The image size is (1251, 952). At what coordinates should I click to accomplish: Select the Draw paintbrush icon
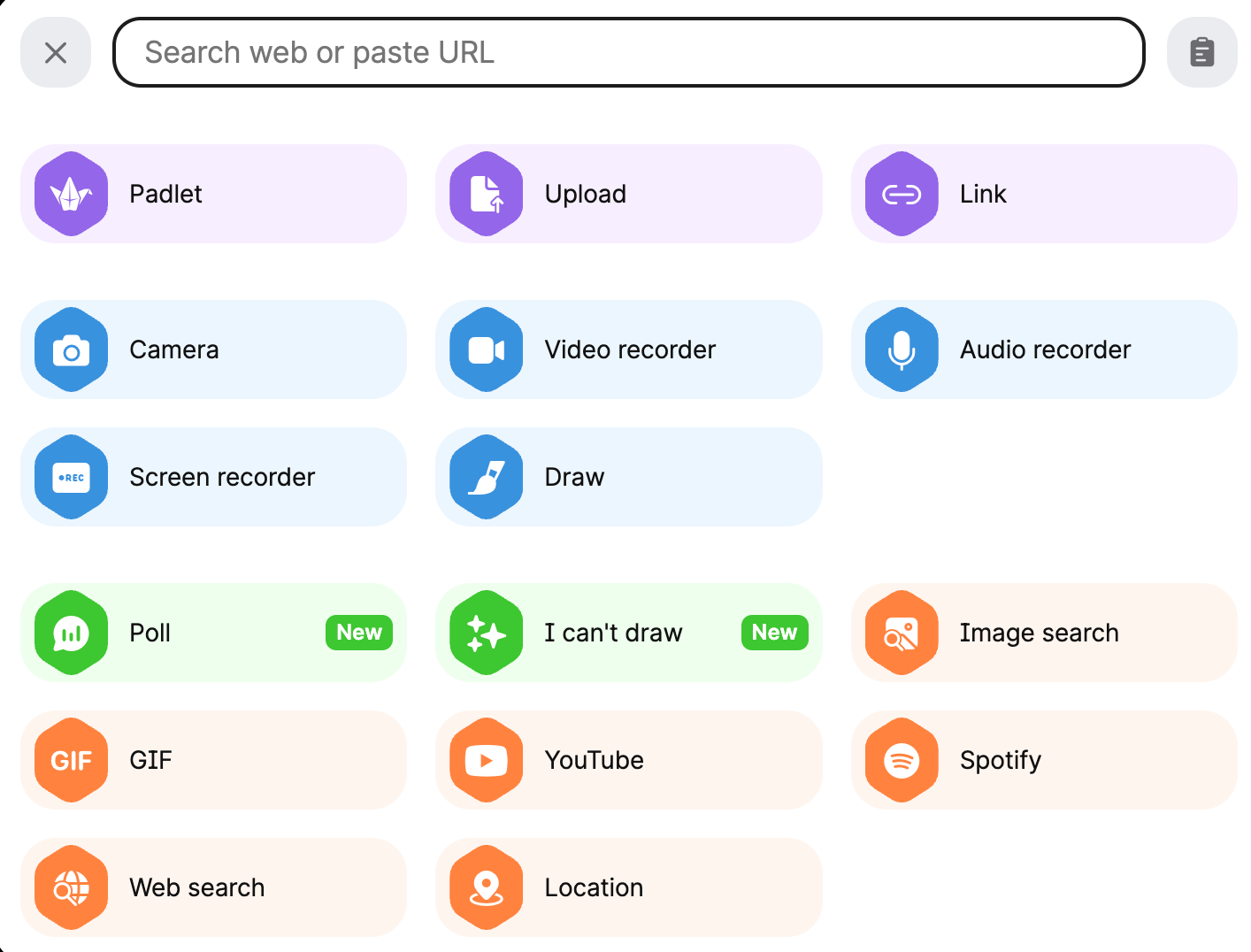(x=487, y=477)
